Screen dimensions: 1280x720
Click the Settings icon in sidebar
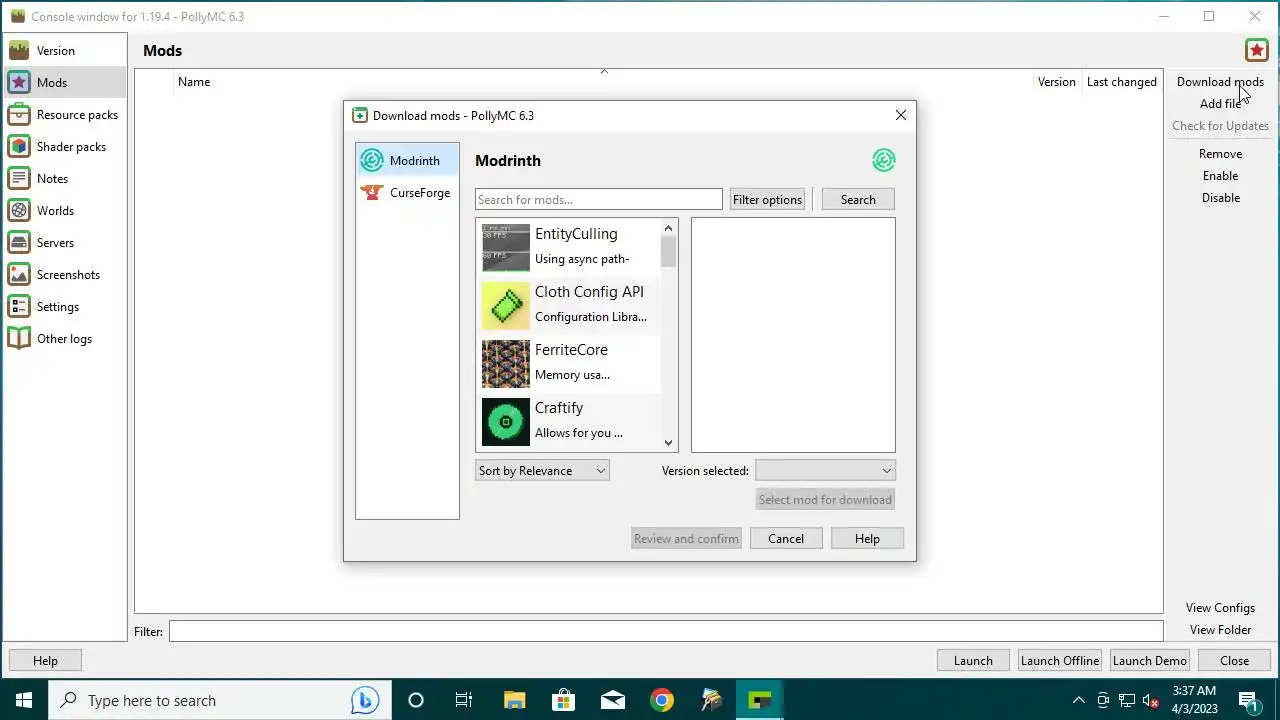click(19, 307)
